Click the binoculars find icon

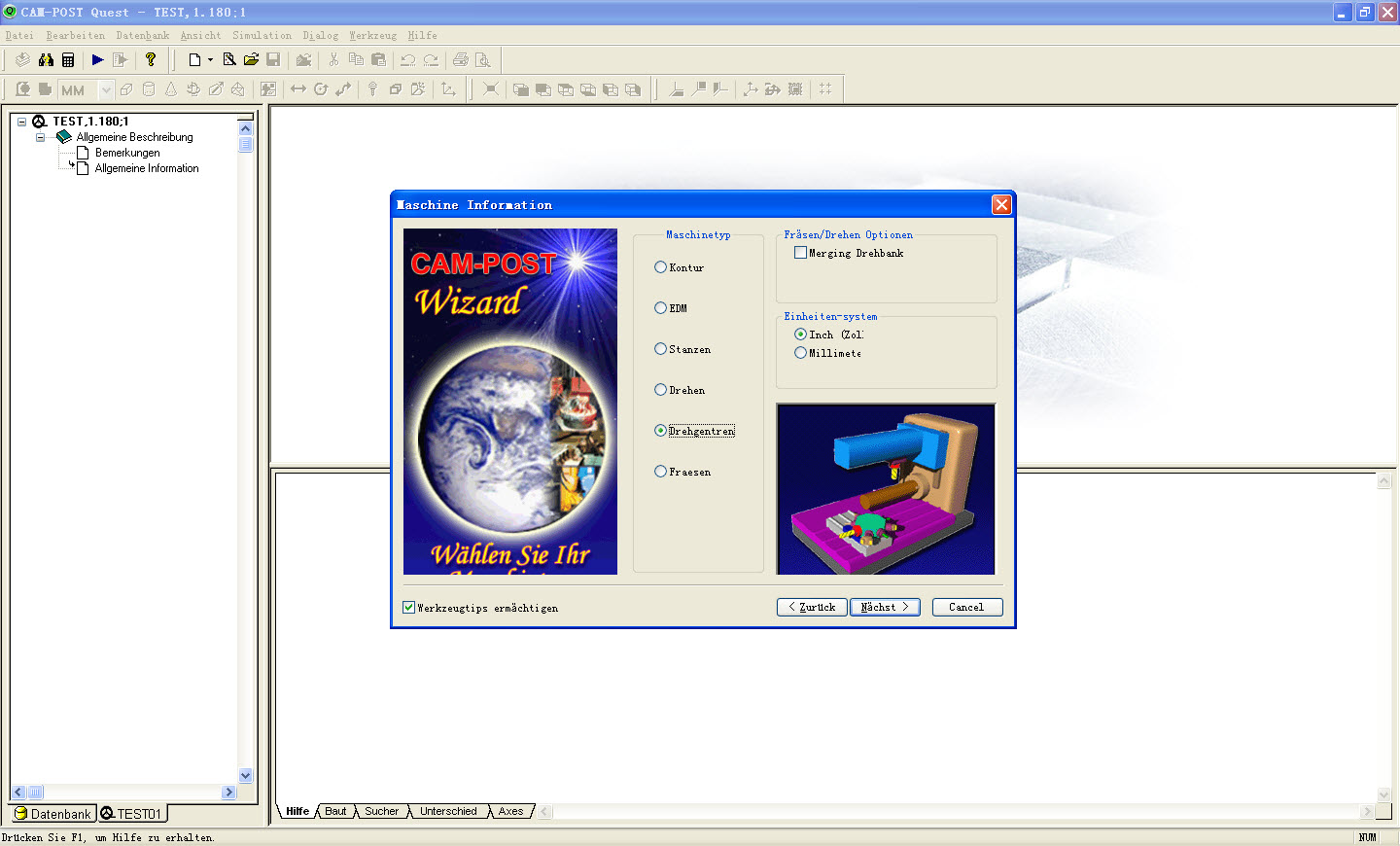[x=46, y=59]
